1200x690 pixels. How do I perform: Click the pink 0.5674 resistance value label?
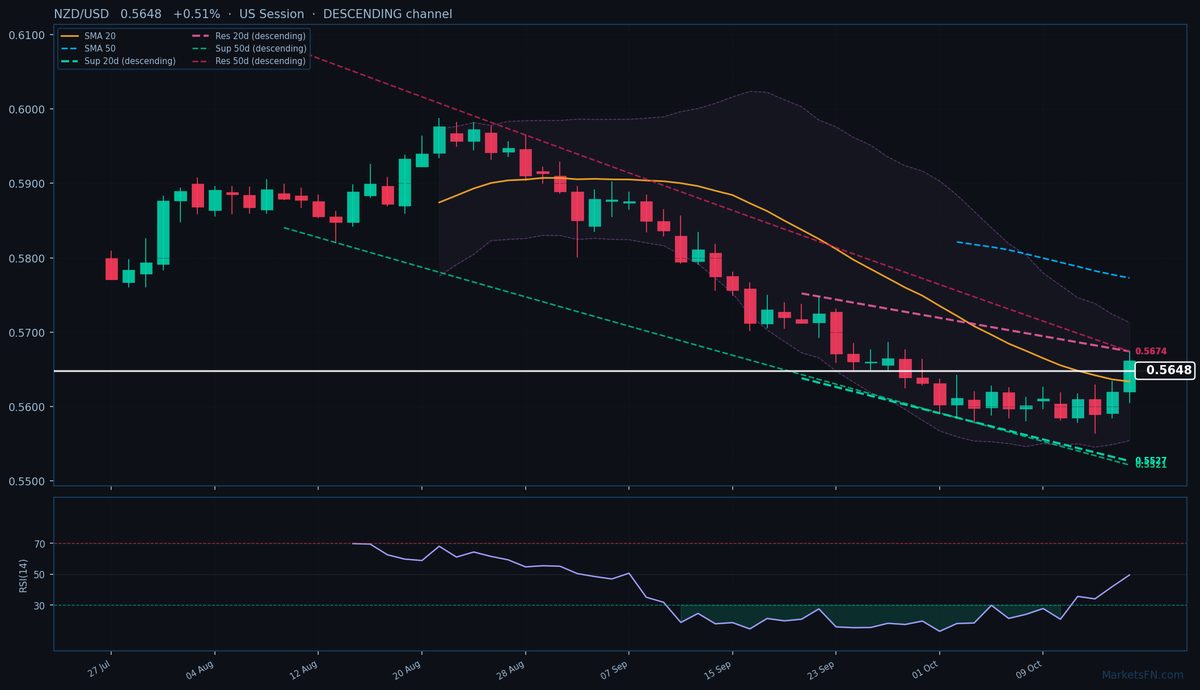tap(1151, 351)
